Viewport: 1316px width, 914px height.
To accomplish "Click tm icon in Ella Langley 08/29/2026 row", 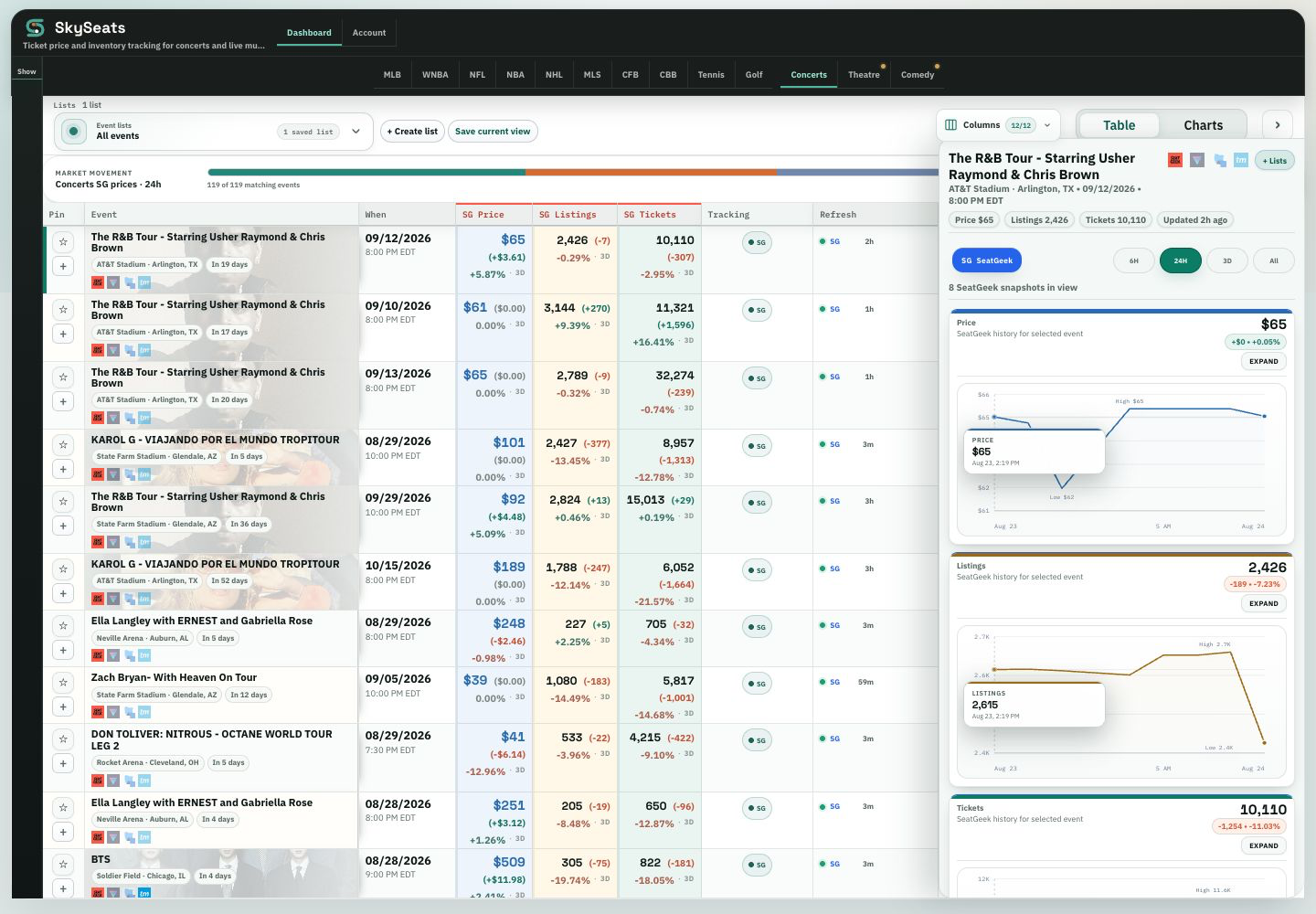I will pyautogui.click(x=144, y=655).
